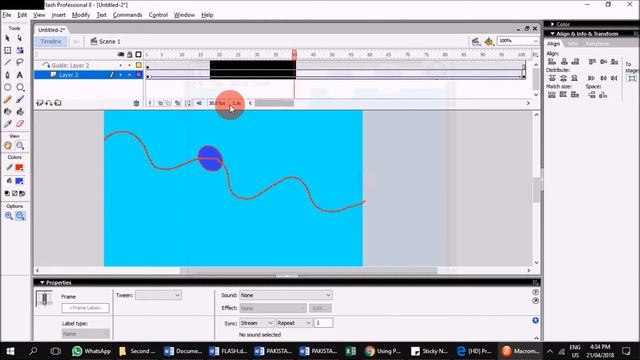Select the Eraser tool
This screenshot has width=640, height=360.
(x=20, y=124)
